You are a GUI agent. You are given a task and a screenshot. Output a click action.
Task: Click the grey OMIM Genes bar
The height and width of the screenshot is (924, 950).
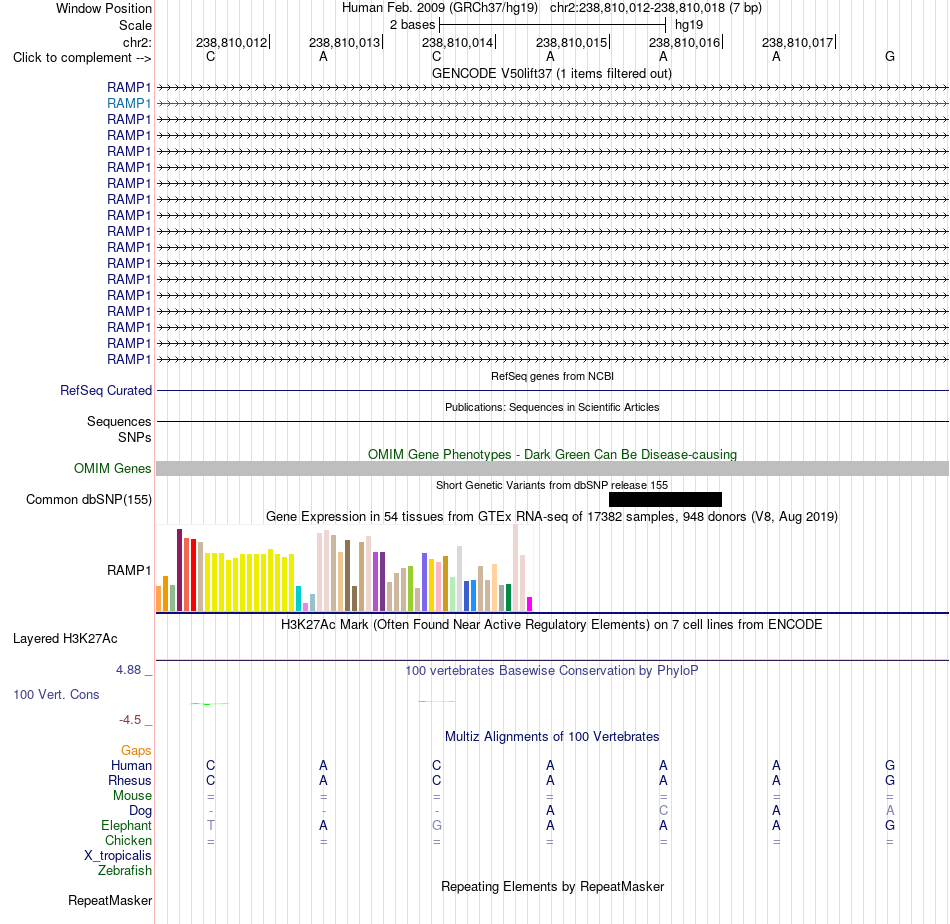point(553,468)
